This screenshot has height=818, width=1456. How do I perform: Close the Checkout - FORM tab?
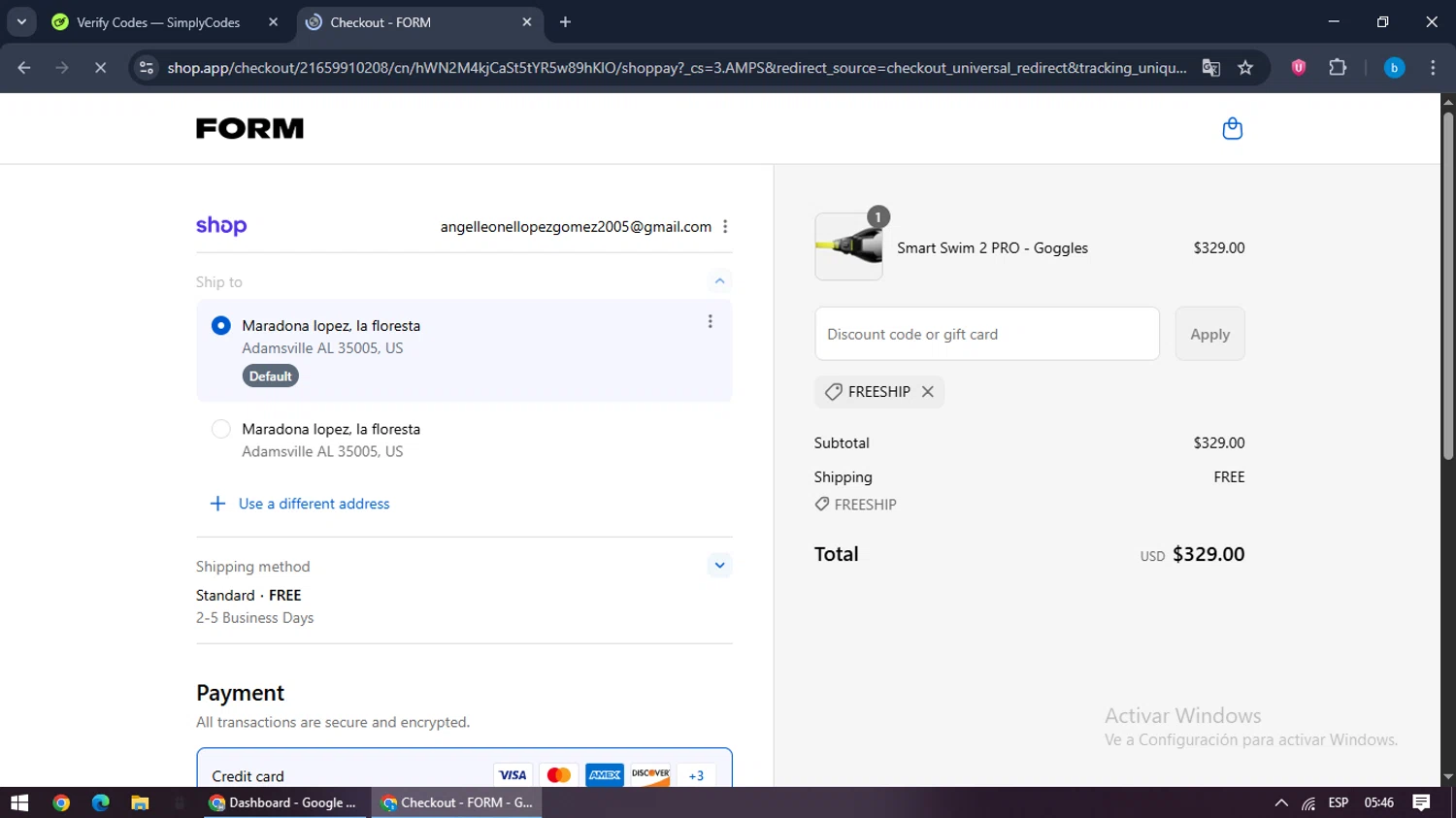click(527, 22)
